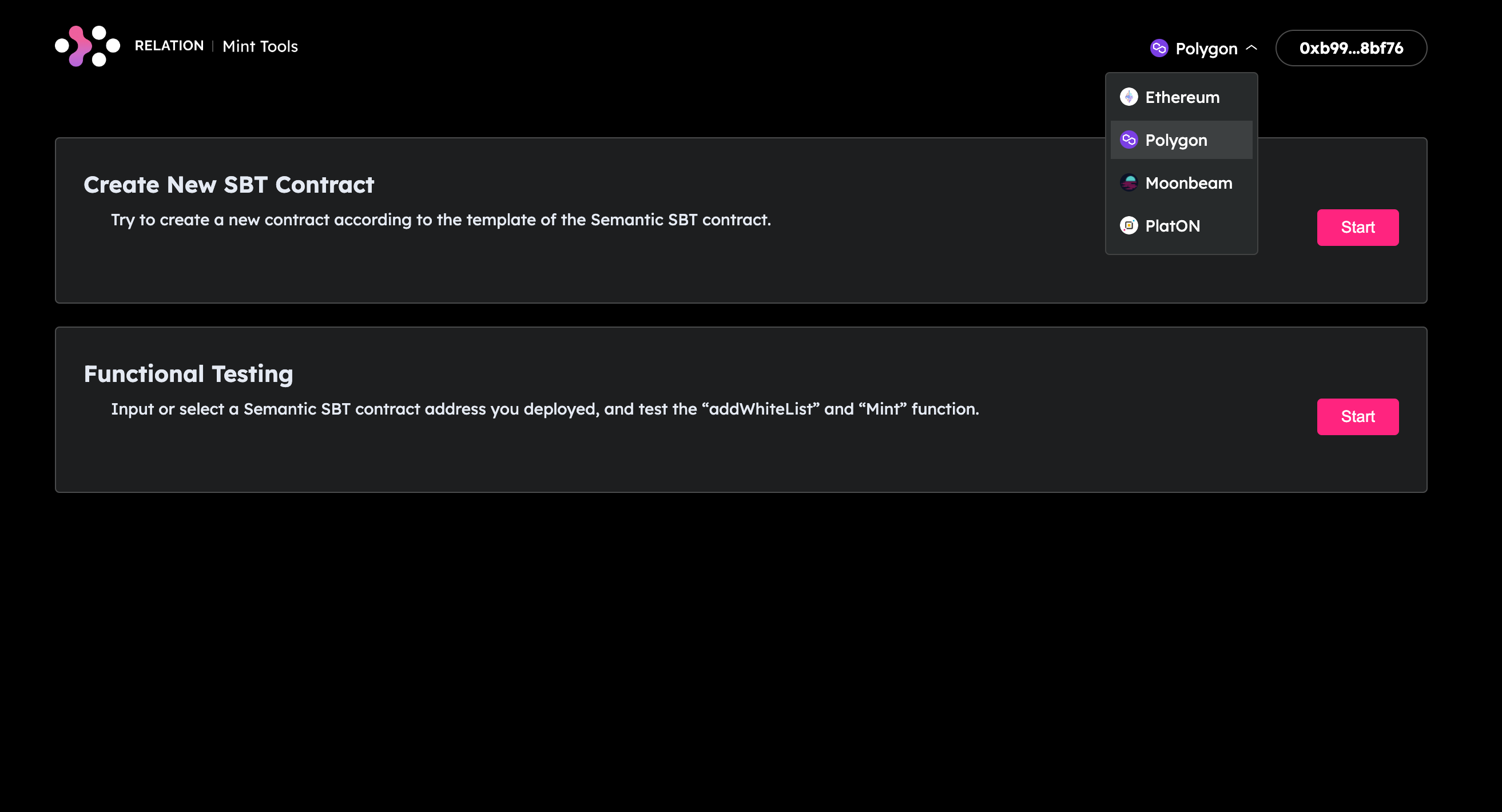Choose Polygon in the network menu
This screenshot has height=812, width=1502.
1176,141
